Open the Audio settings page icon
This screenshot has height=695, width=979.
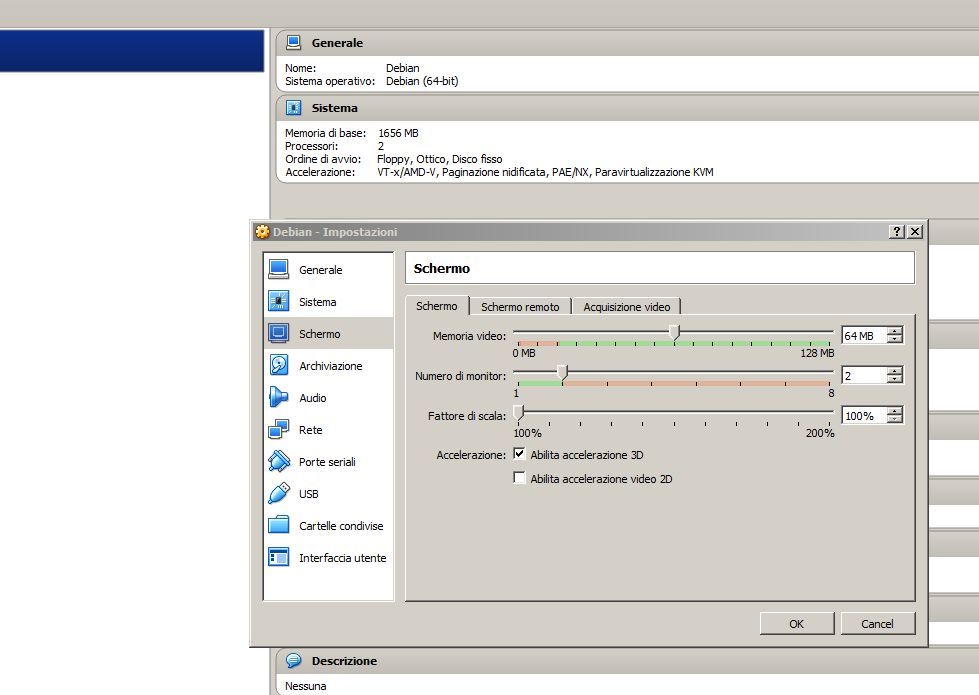tap(280, 397)
